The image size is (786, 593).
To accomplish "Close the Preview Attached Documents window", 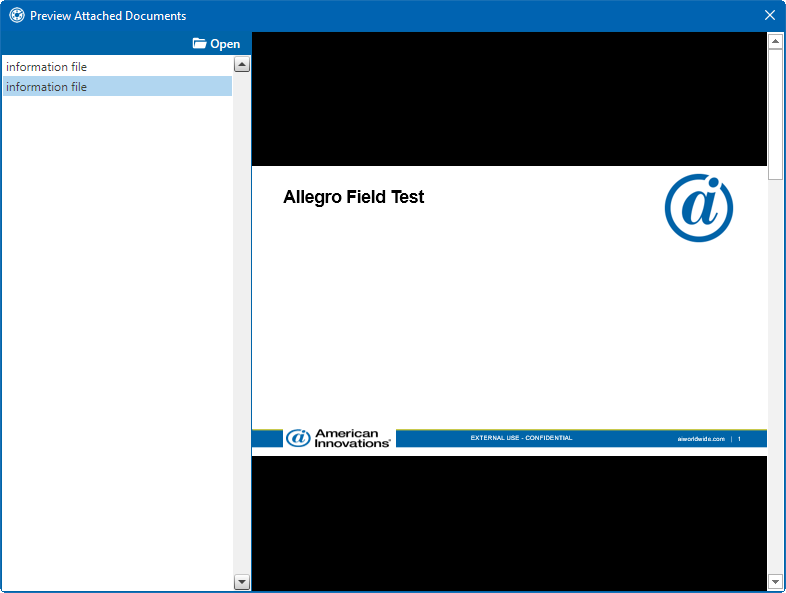I will click(x=770, y=16).
